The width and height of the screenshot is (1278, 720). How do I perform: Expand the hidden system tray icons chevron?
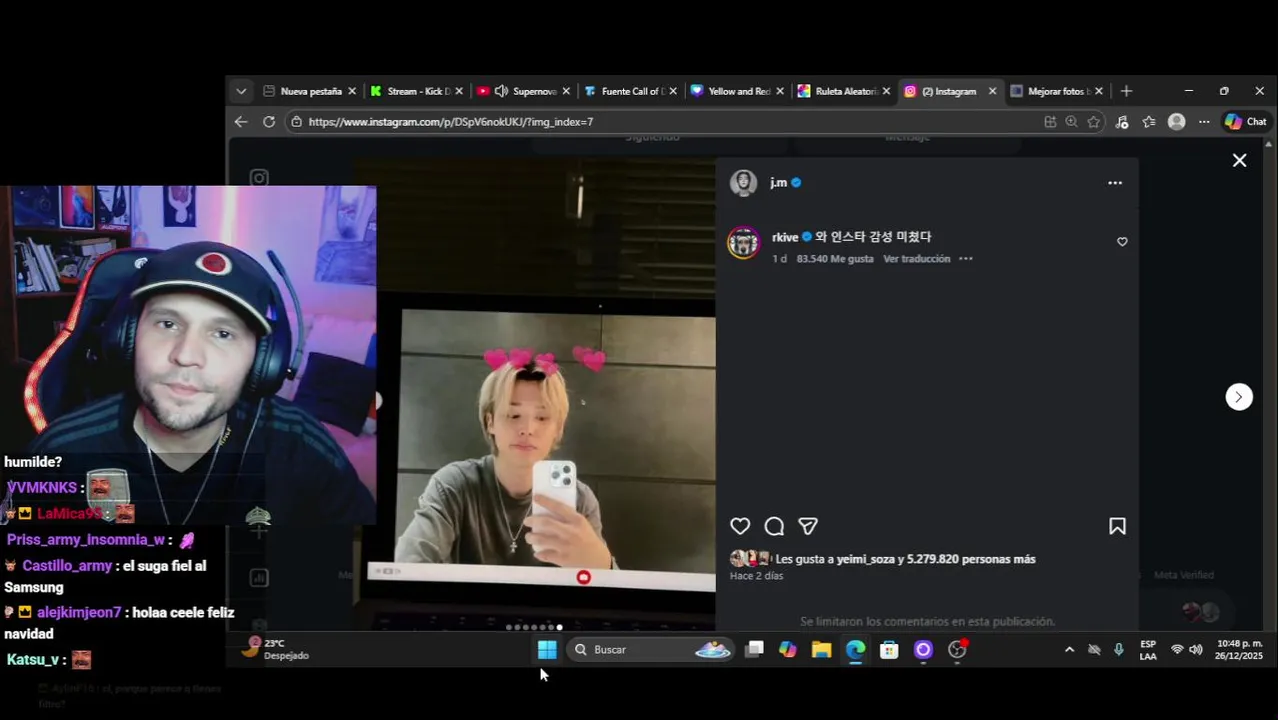coord(1069,650)
